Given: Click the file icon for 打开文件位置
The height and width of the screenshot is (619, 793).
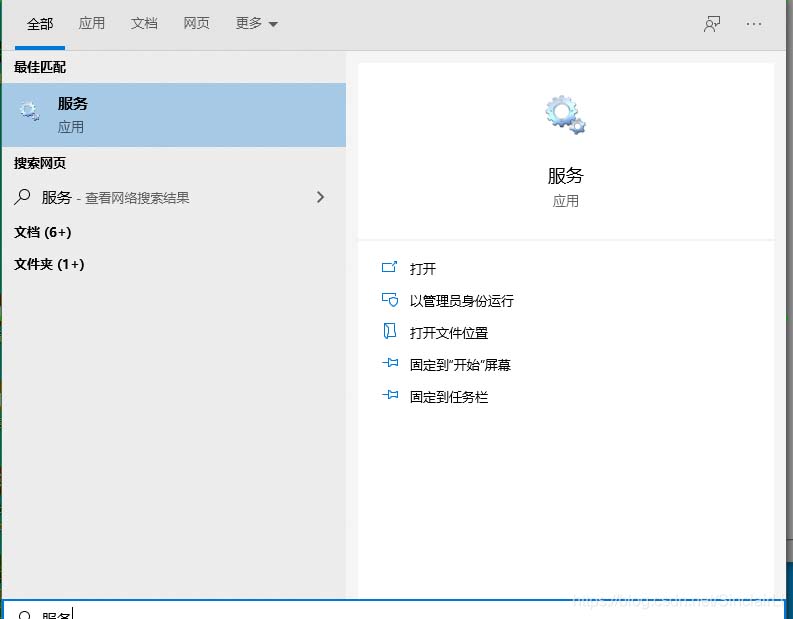Looking at the screenshot, I should (390, 332).
